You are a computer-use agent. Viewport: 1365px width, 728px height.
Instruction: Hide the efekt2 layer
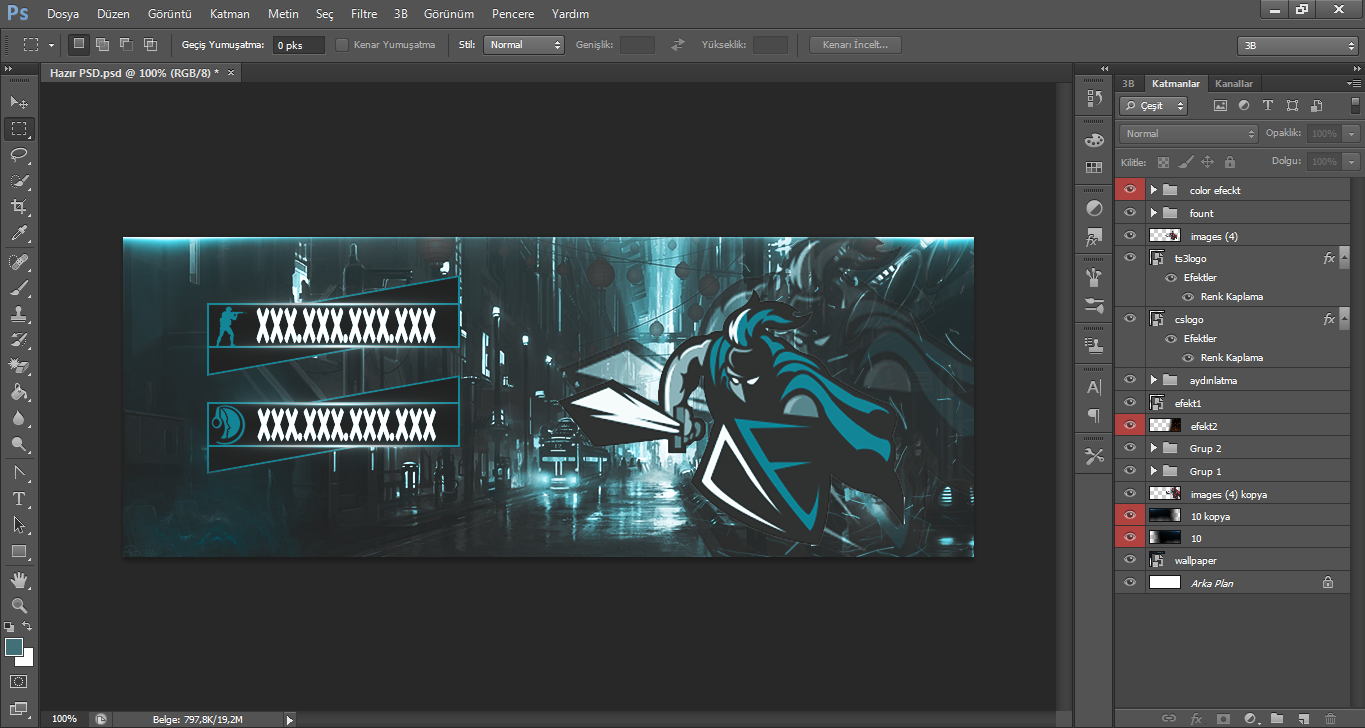1131,426
